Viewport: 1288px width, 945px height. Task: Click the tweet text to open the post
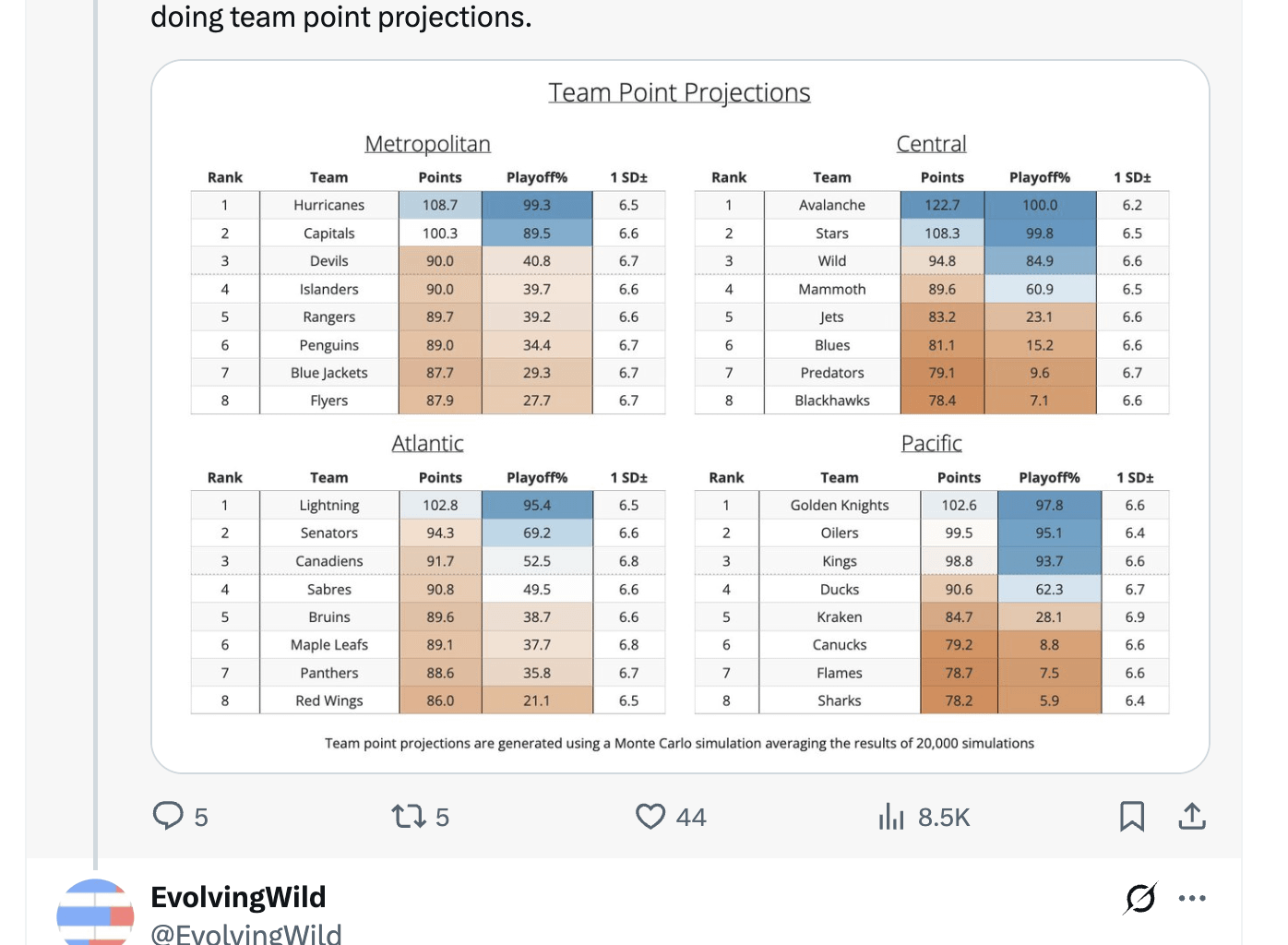[341, 17]
